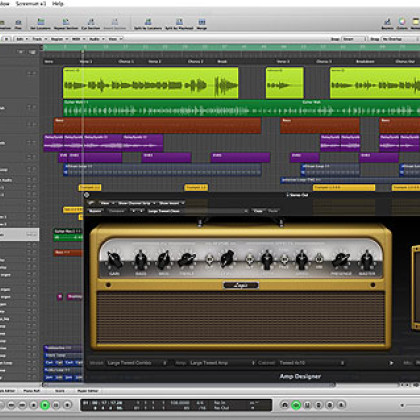Click the Cut Section toolbar icon

[x=91, y=24]
